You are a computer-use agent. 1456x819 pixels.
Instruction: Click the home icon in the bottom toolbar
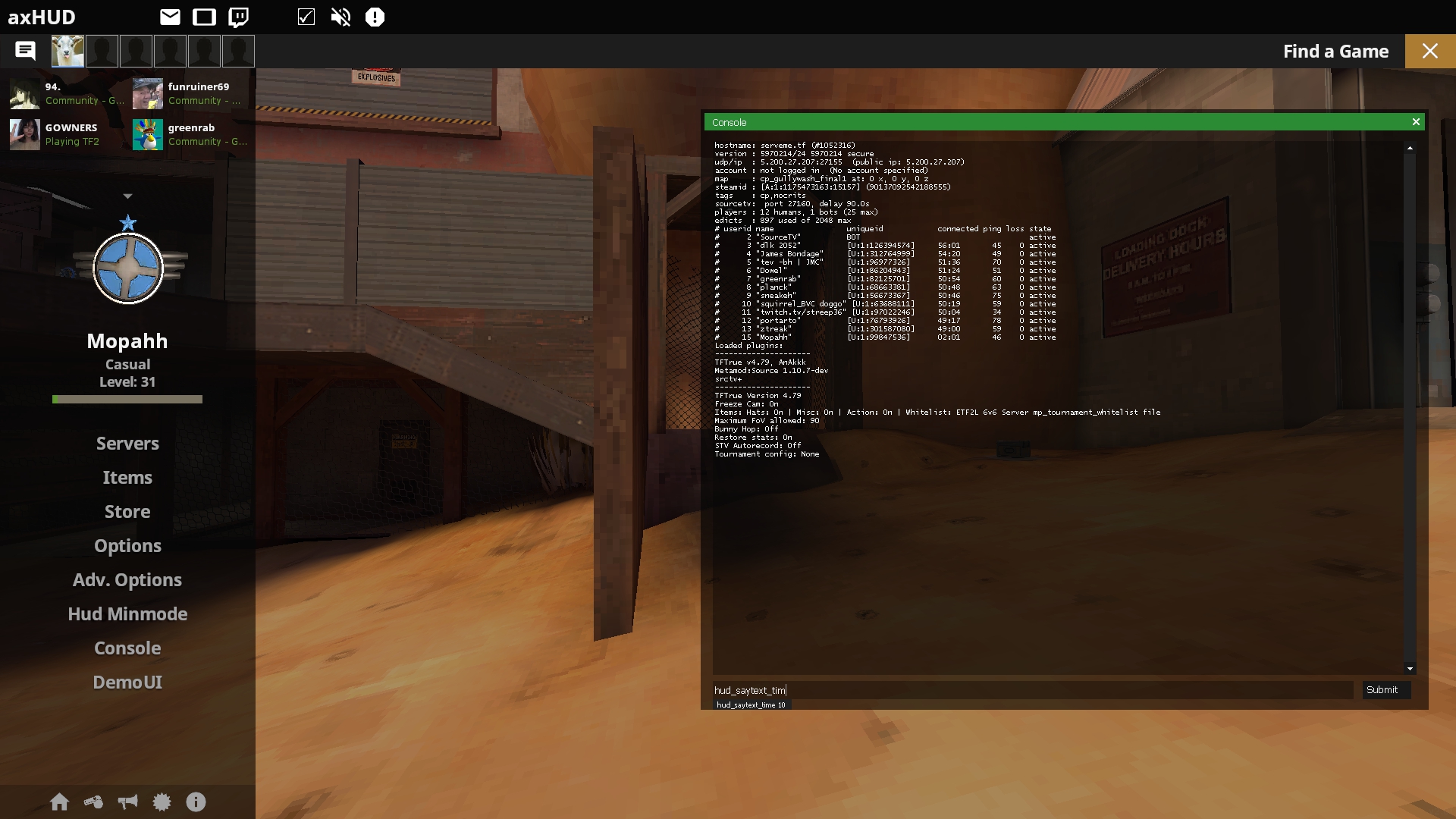coord(59,802)
